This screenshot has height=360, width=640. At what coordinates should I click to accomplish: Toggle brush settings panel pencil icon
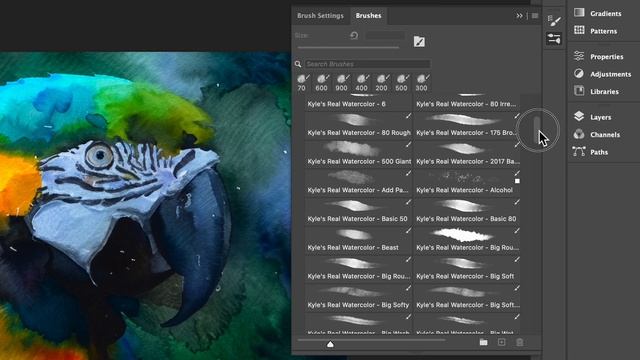419,41
